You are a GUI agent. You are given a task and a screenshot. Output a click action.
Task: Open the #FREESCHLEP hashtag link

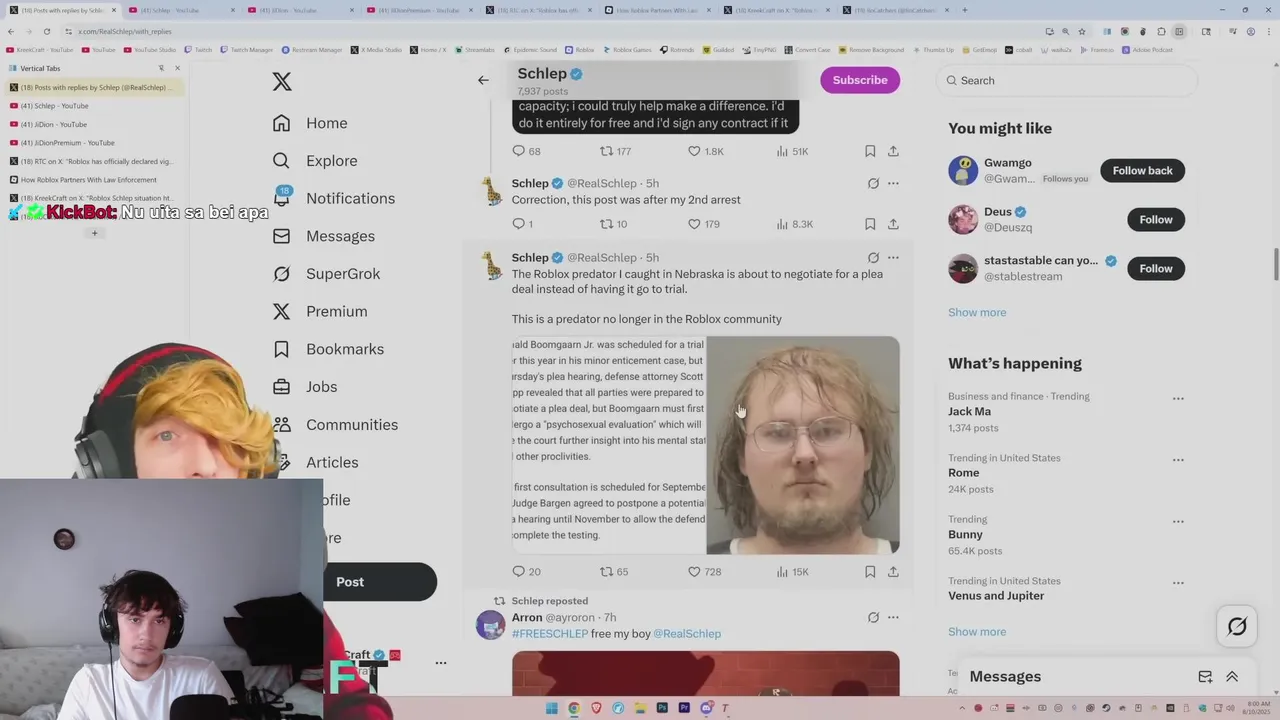[550, 633]
